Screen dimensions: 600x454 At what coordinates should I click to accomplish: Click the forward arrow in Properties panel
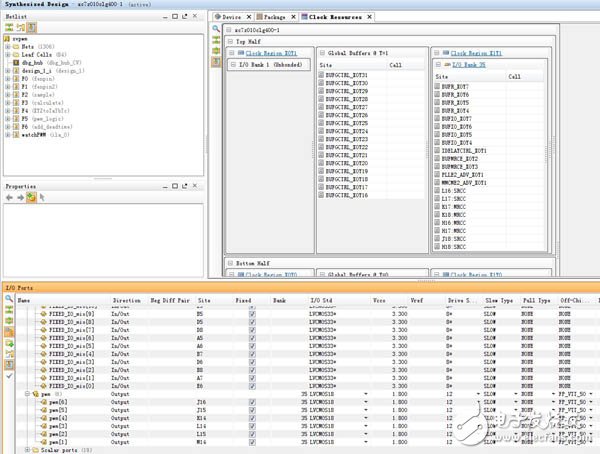20,198
